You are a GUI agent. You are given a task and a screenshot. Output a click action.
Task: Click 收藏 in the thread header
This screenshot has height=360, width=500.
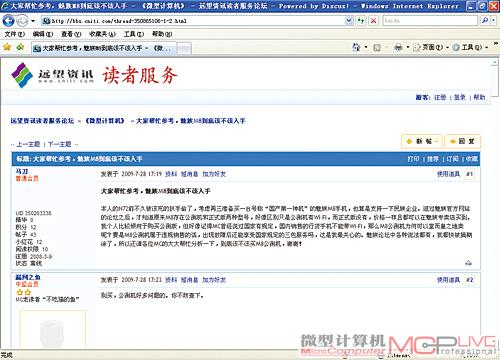coord(472,159)
